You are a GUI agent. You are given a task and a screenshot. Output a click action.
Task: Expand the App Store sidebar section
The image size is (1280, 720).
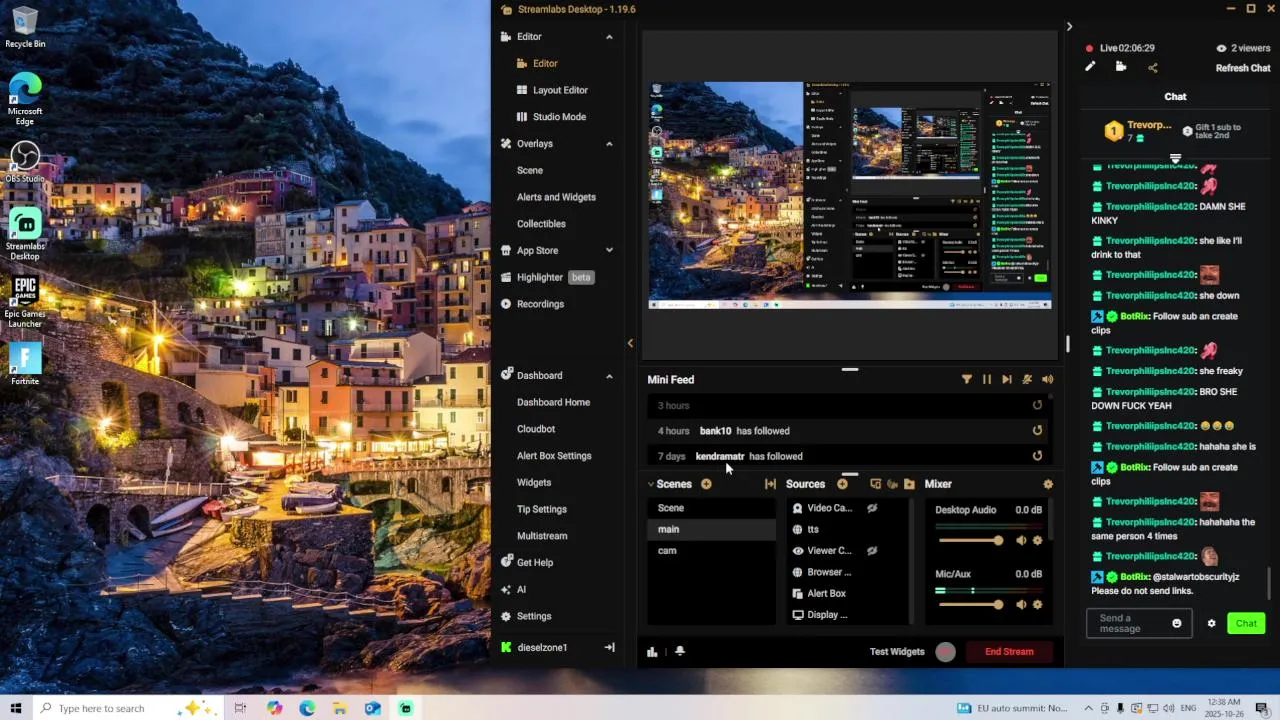[609, 251]
